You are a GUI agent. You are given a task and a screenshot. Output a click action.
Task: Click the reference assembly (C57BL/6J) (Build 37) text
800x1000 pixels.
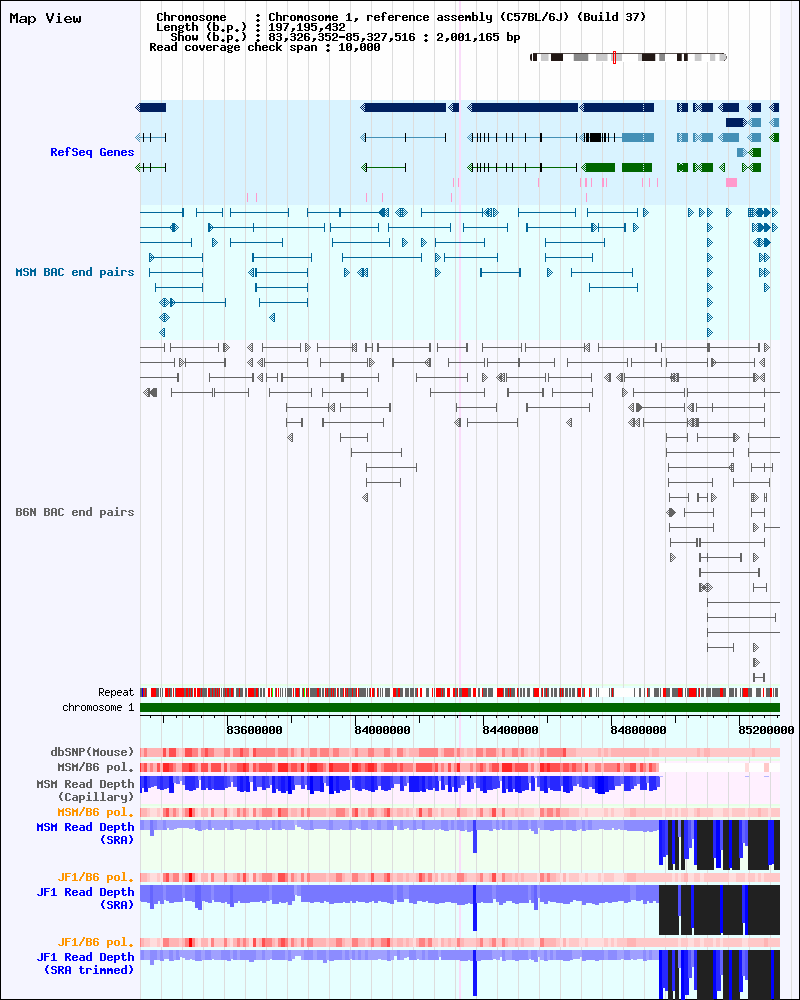tap(506, 17)
